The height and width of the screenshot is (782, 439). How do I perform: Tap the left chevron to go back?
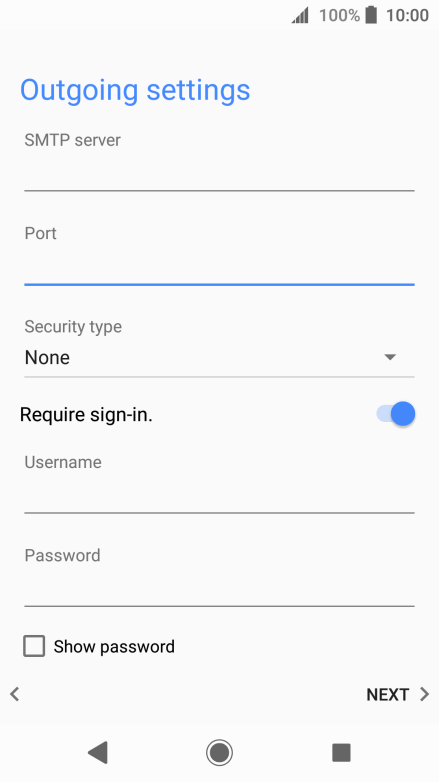15,694
